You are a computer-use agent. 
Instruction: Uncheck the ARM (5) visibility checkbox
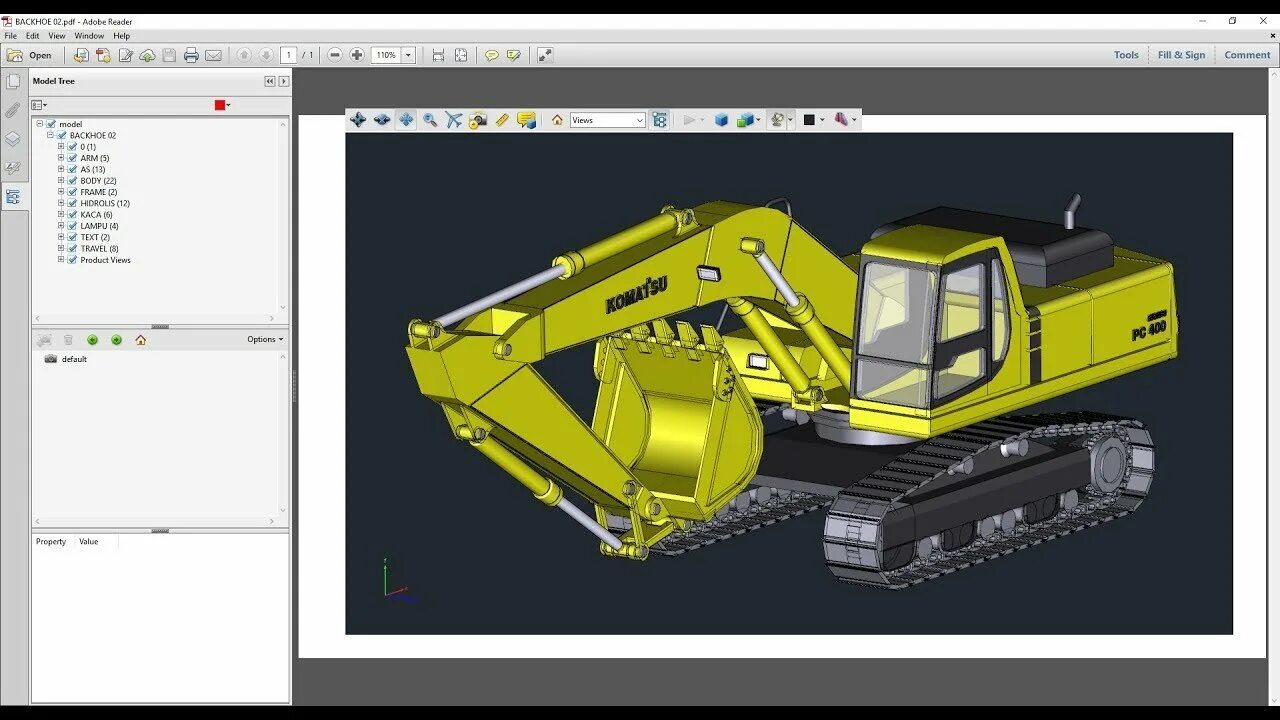pos(72,158)
